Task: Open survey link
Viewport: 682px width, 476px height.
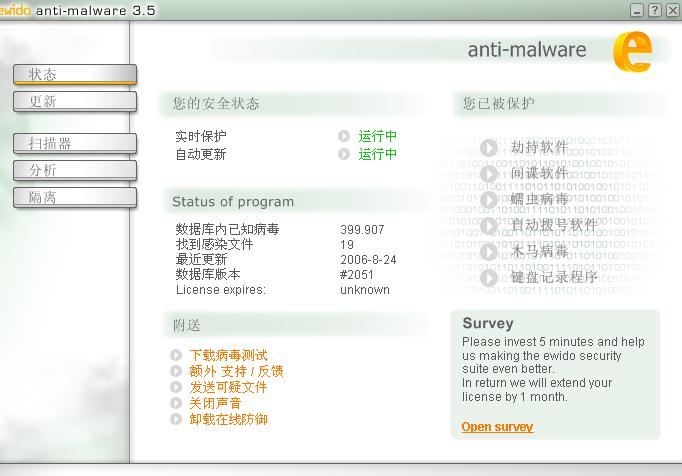Action: click(x=497, y=427)
